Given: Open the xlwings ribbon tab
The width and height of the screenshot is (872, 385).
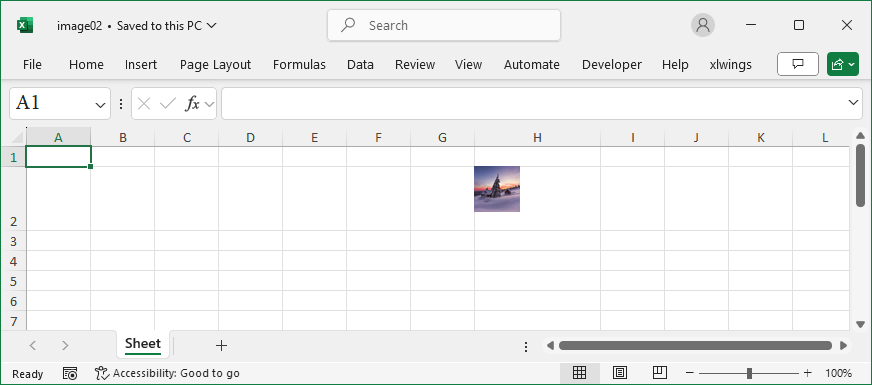Looking at the screenshot, I should pos(731,65).
